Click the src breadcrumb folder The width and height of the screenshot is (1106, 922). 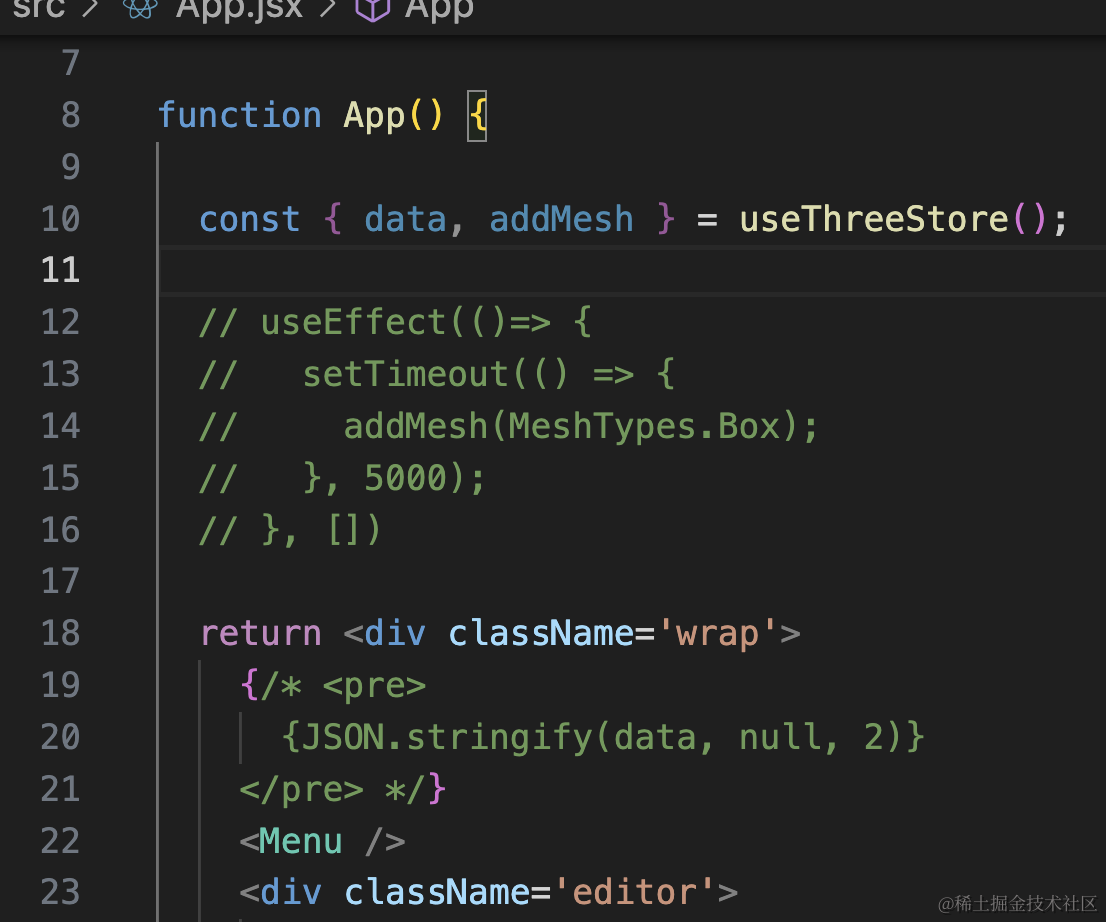click(39, 8)
